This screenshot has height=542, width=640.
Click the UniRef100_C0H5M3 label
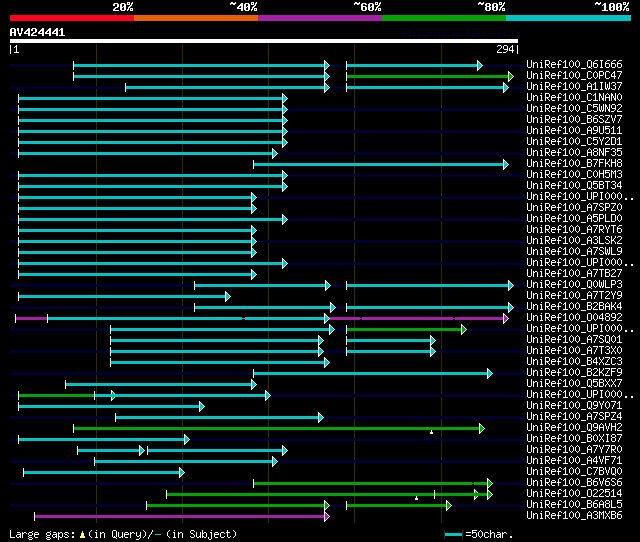click(574, 174)
